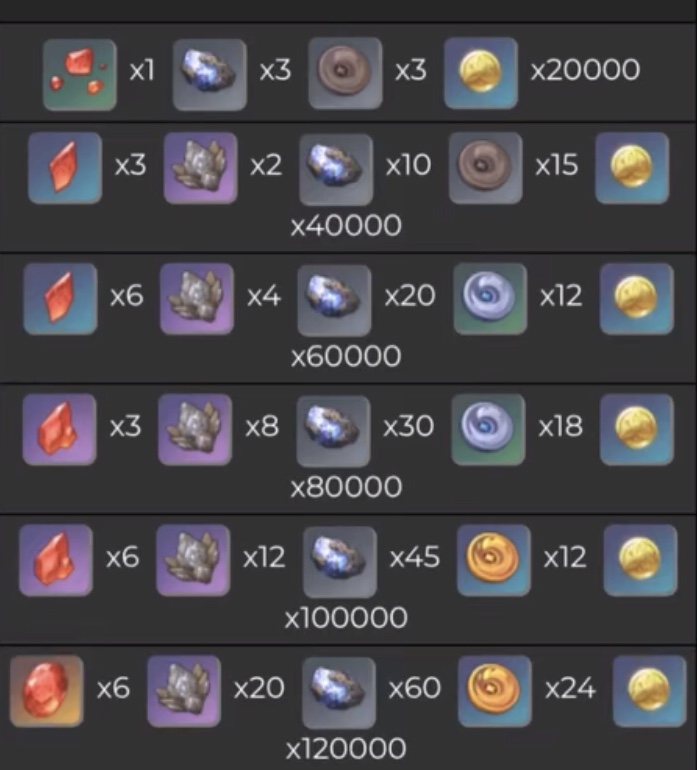
Task: Click the blue ore icon beside x45
Action: click(340, 562)
